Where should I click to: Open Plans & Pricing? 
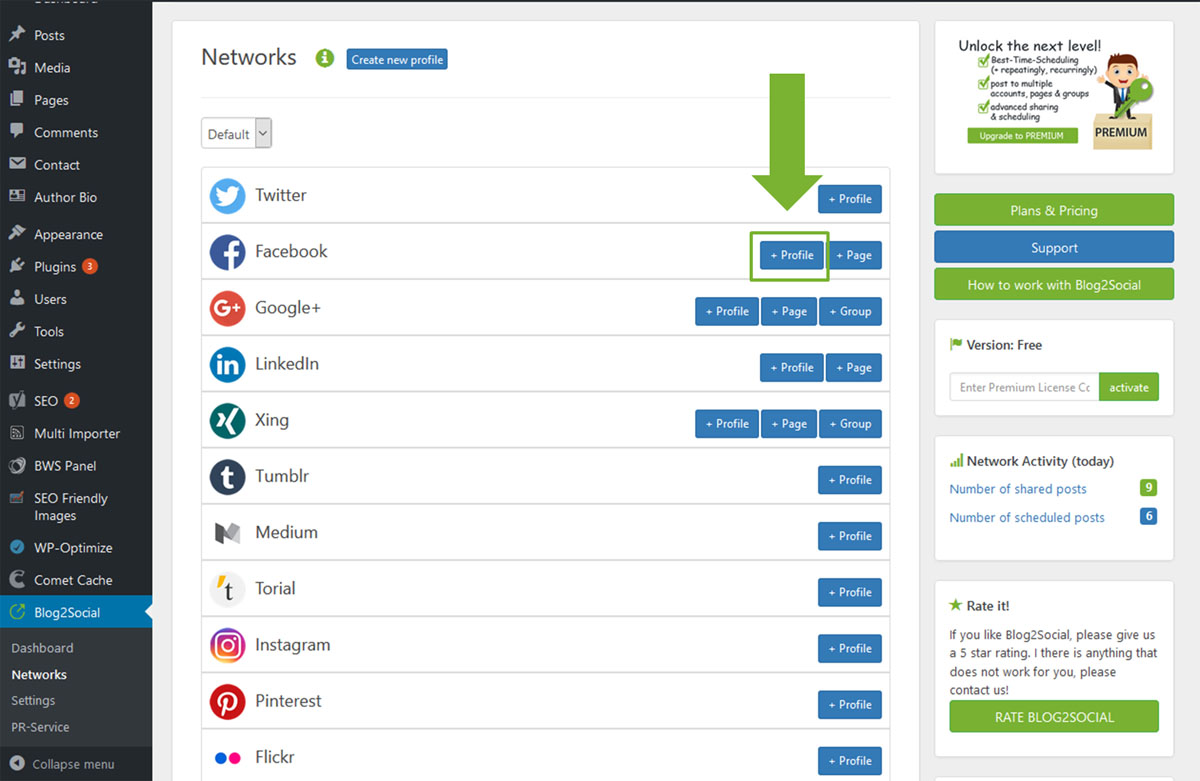coord(1054,210)
